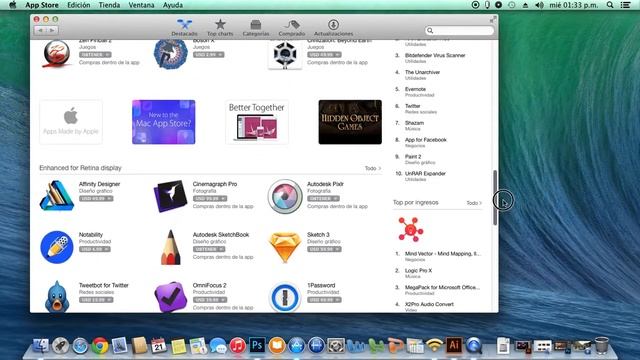This screenshot has width=640, height=360.
Task: Open the Actualizaciones section
Action: pyautogui.click(x=333, y=27)
